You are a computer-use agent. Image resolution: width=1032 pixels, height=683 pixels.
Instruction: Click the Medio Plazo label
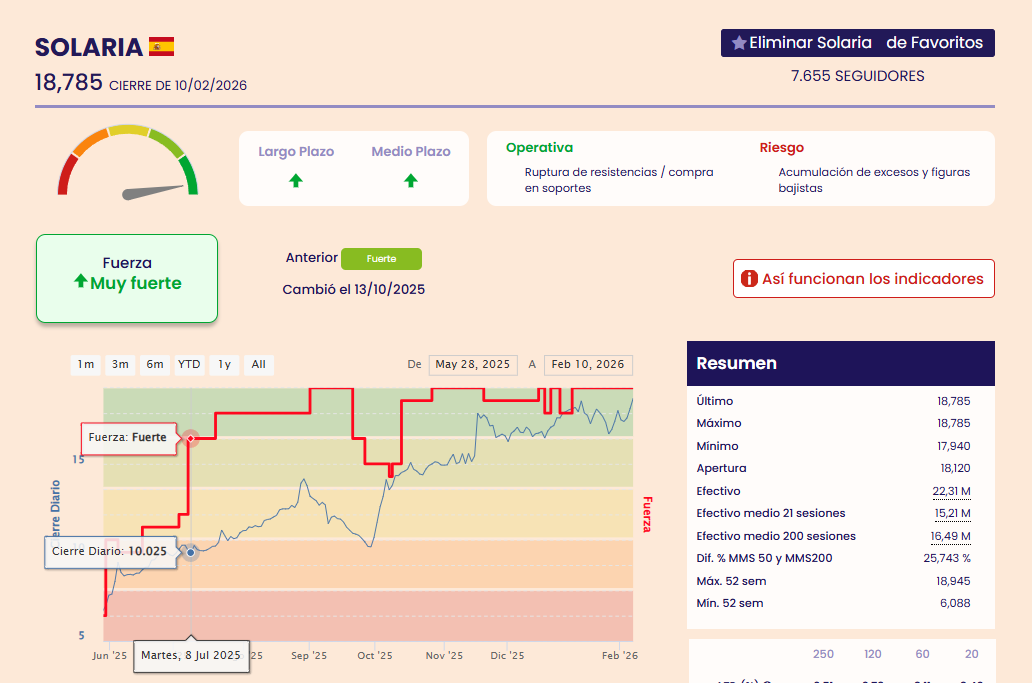click(411, 151)
